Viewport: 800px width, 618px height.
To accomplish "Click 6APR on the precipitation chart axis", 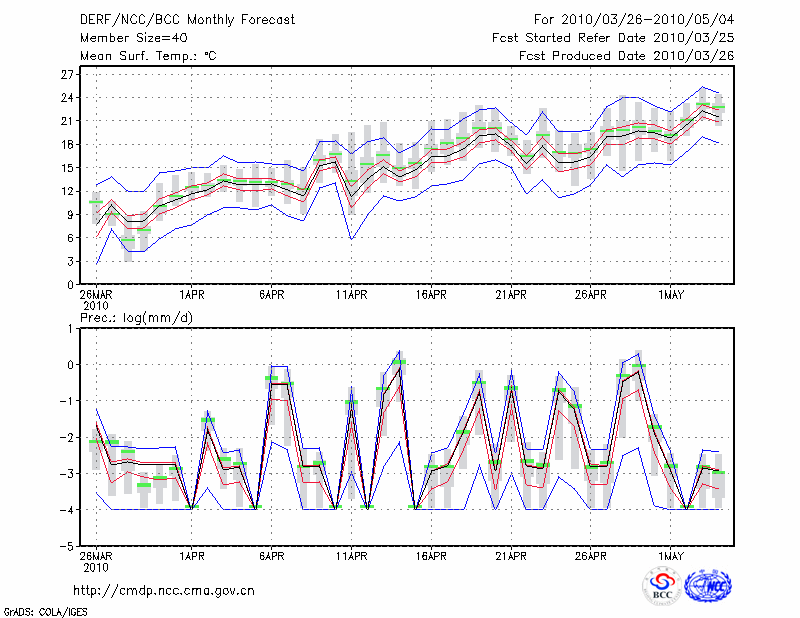I will [x=271, y=556].
